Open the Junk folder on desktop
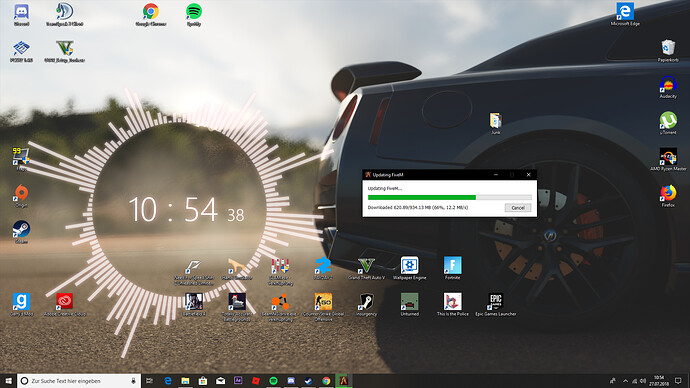 click(495, 124)
